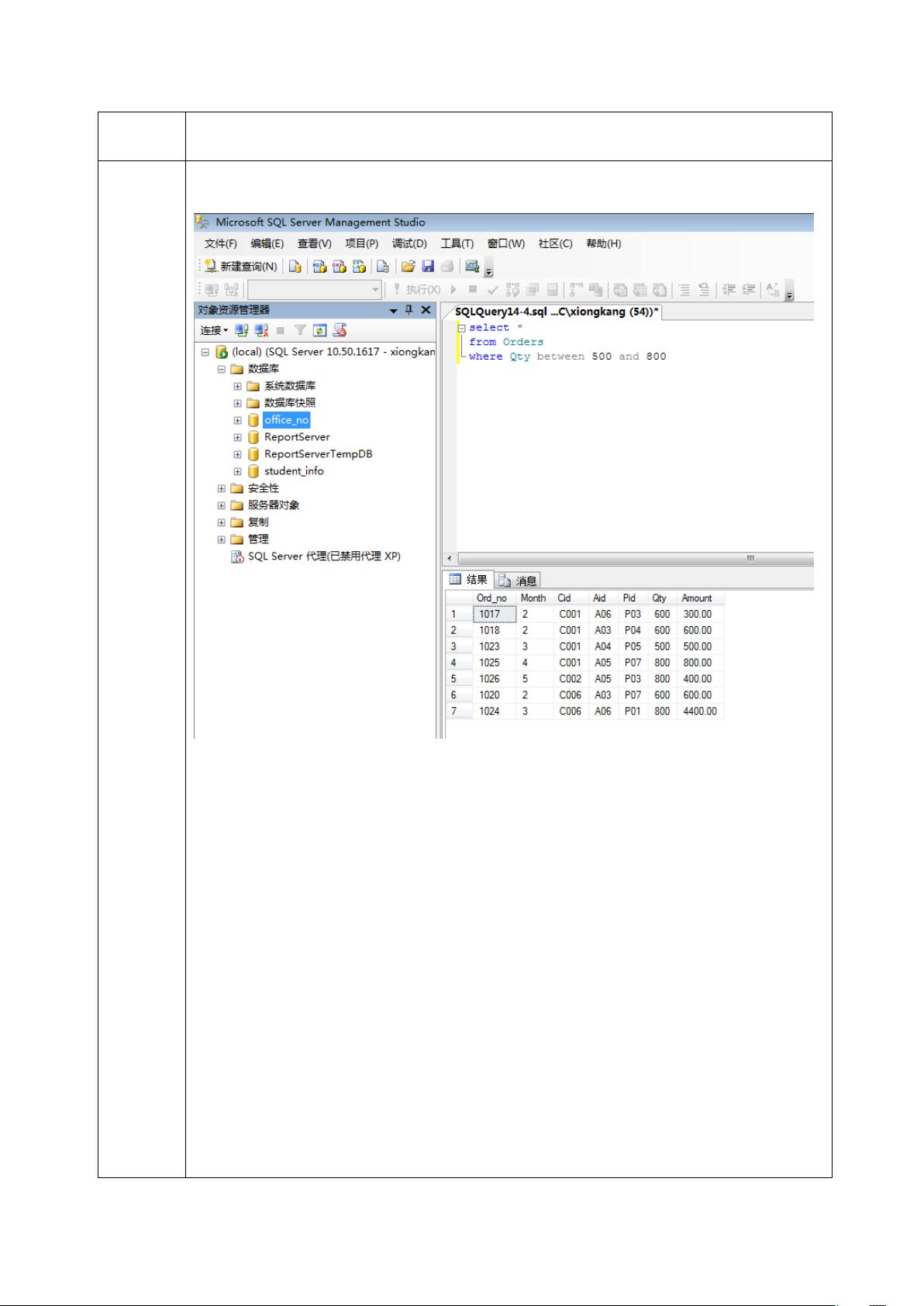Click the filter funnel icon in Object Explorer

[x=300, y=330]
